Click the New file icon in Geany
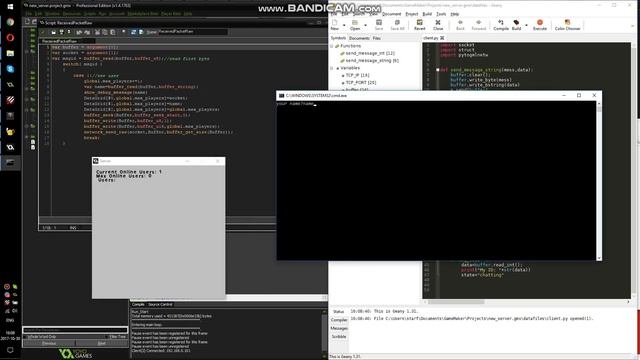Screen dimensions: 640x360 335,24
